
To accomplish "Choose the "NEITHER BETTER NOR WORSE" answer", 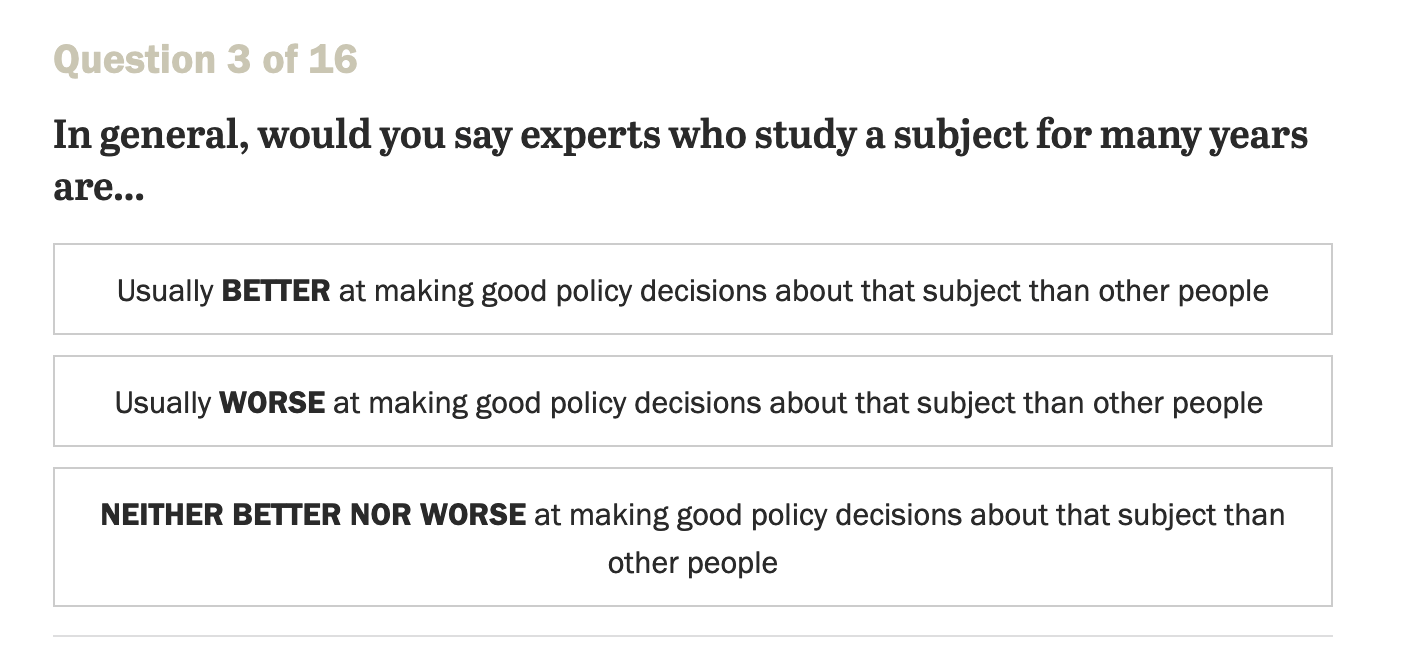I will click(692, 537).
